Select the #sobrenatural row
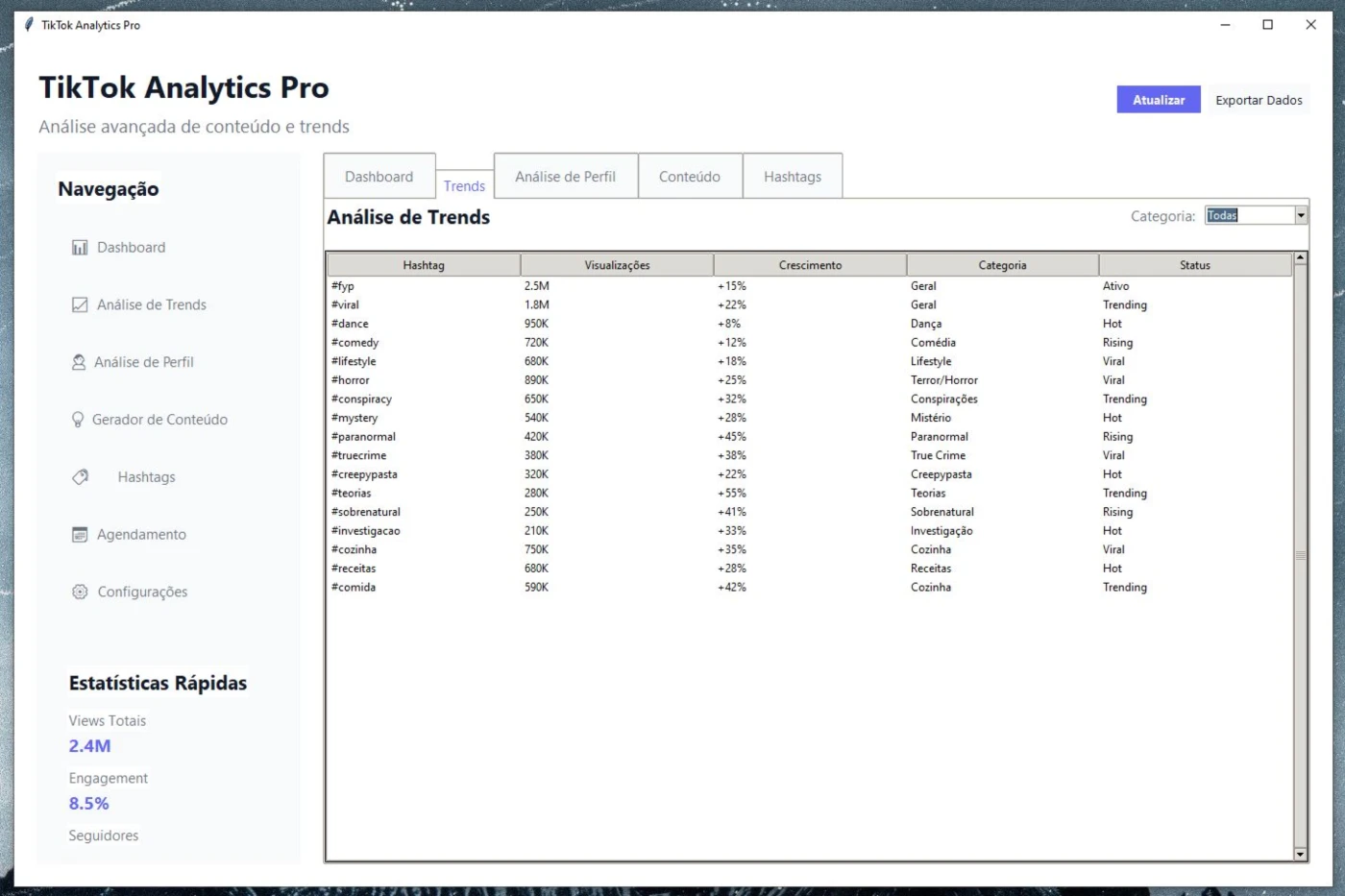Viewport: 1345px width, 896px height. point(809,512)
